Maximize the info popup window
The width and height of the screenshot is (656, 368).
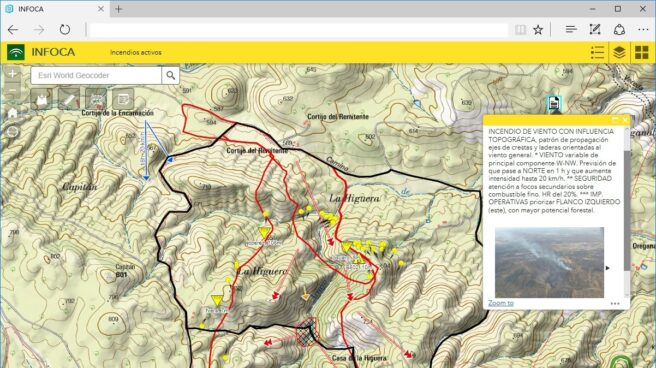(x=615, y=120)
